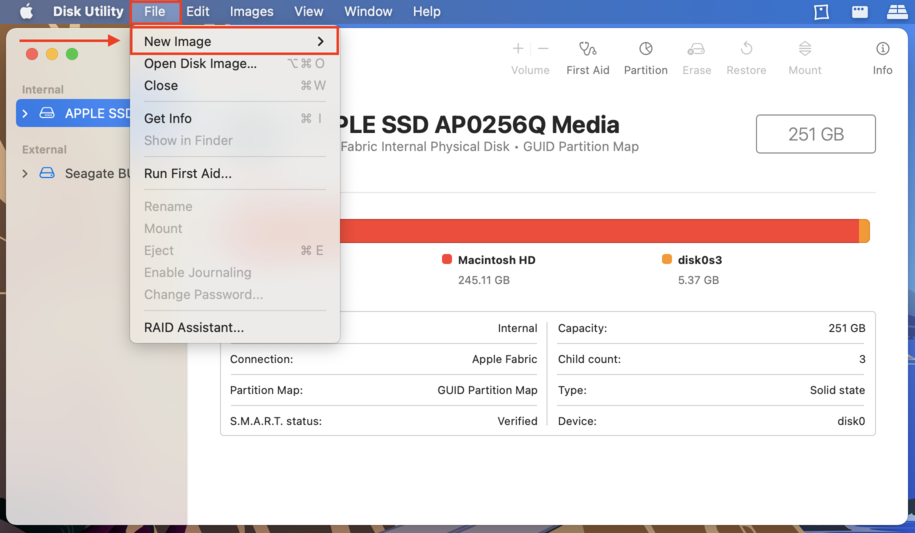Expand the APPLE SSD disk tree
The image size is (915, 533).
point(25,113)
